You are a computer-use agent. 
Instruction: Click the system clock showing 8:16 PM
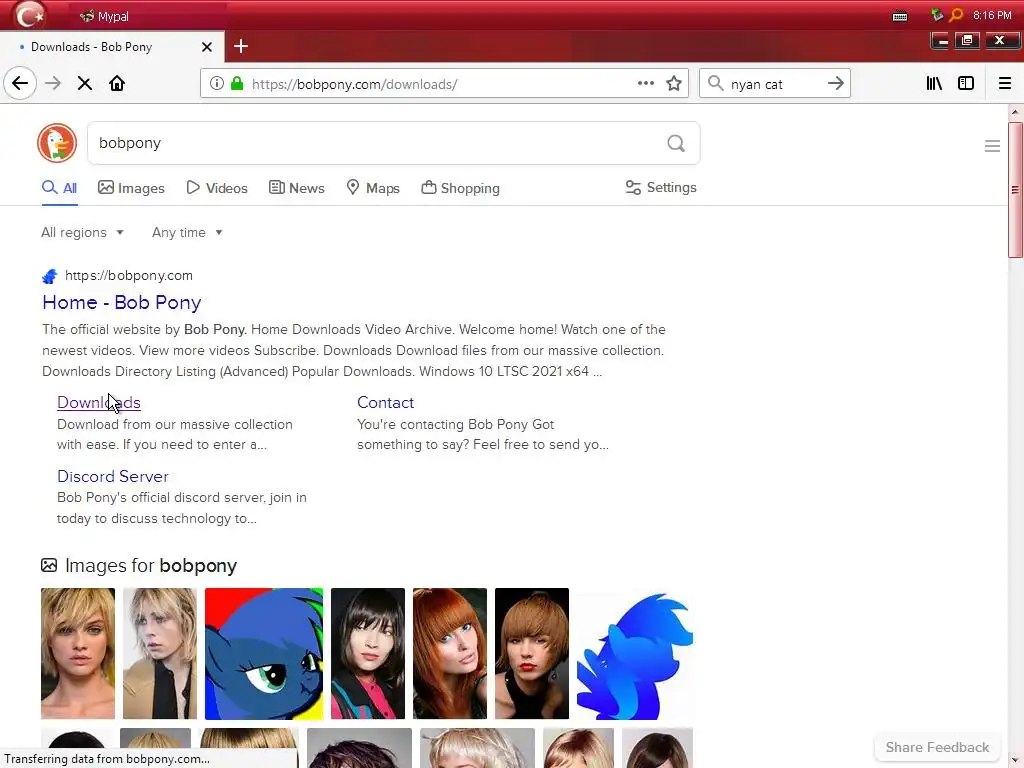pyautogui.click(x=992, y=15)
